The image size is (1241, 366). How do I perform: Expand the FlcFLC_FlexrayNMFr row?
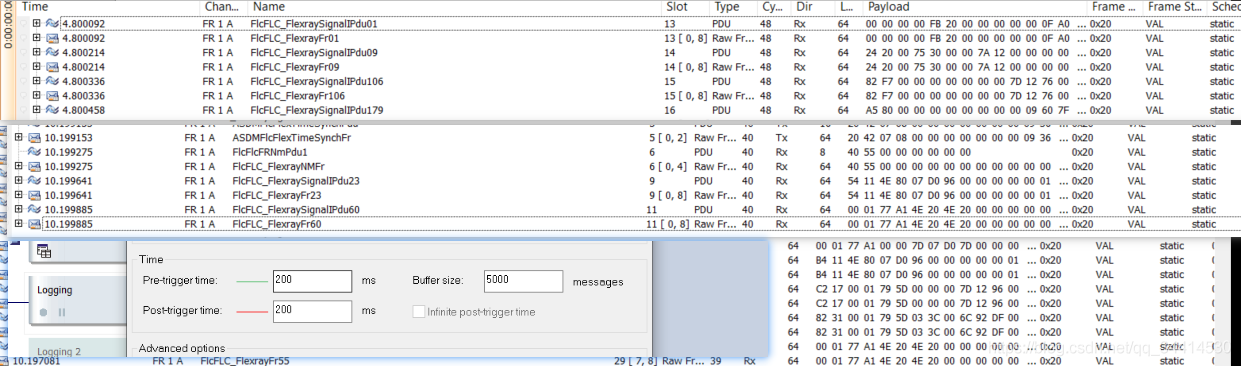(x=18, y=166)
